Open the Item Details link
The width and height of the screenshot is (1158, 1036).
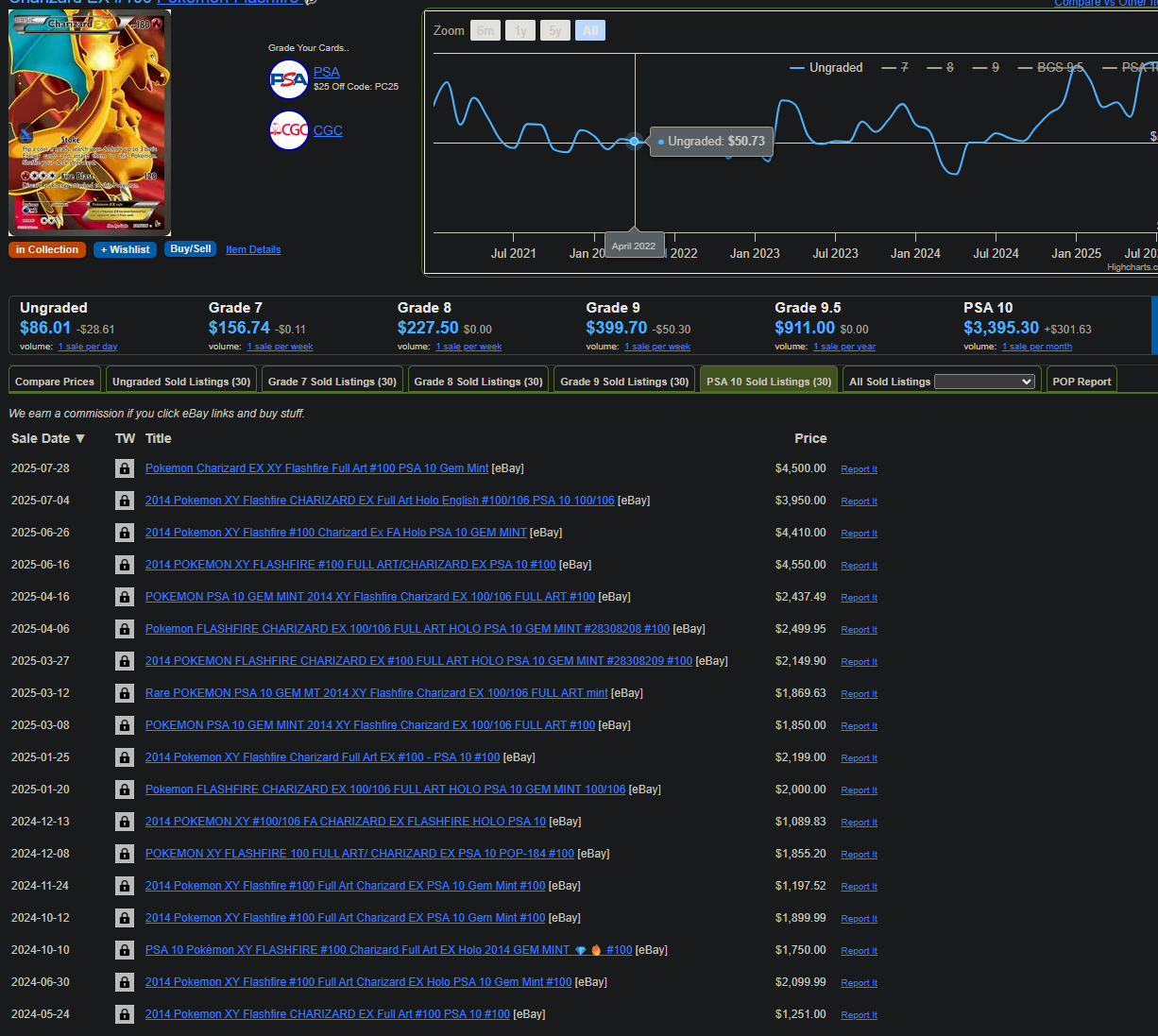pyautogui.click(x=253, y=249)
